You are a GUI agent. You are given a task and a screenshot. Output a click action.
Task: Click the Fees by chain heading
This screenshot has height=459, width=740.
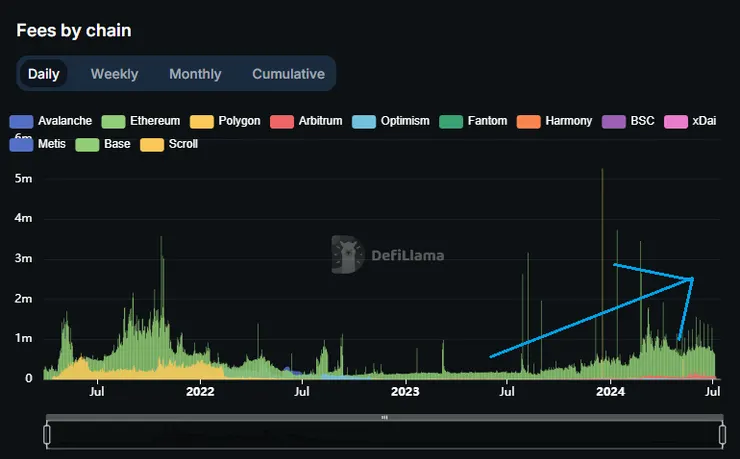(74, 30)
